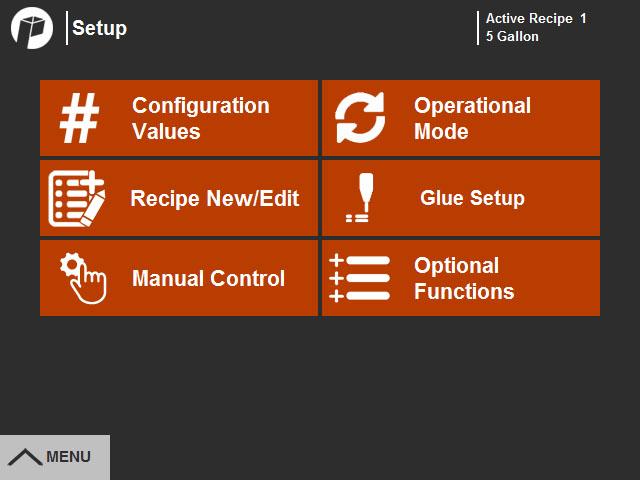Click the hash symbol Configuration Values icon

coord(80,118)
